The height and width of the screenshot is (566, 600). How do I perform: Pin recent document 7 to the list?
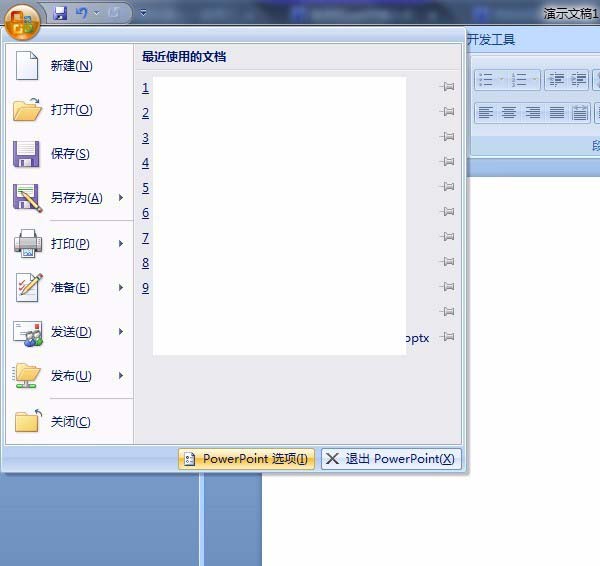[447, 237]
